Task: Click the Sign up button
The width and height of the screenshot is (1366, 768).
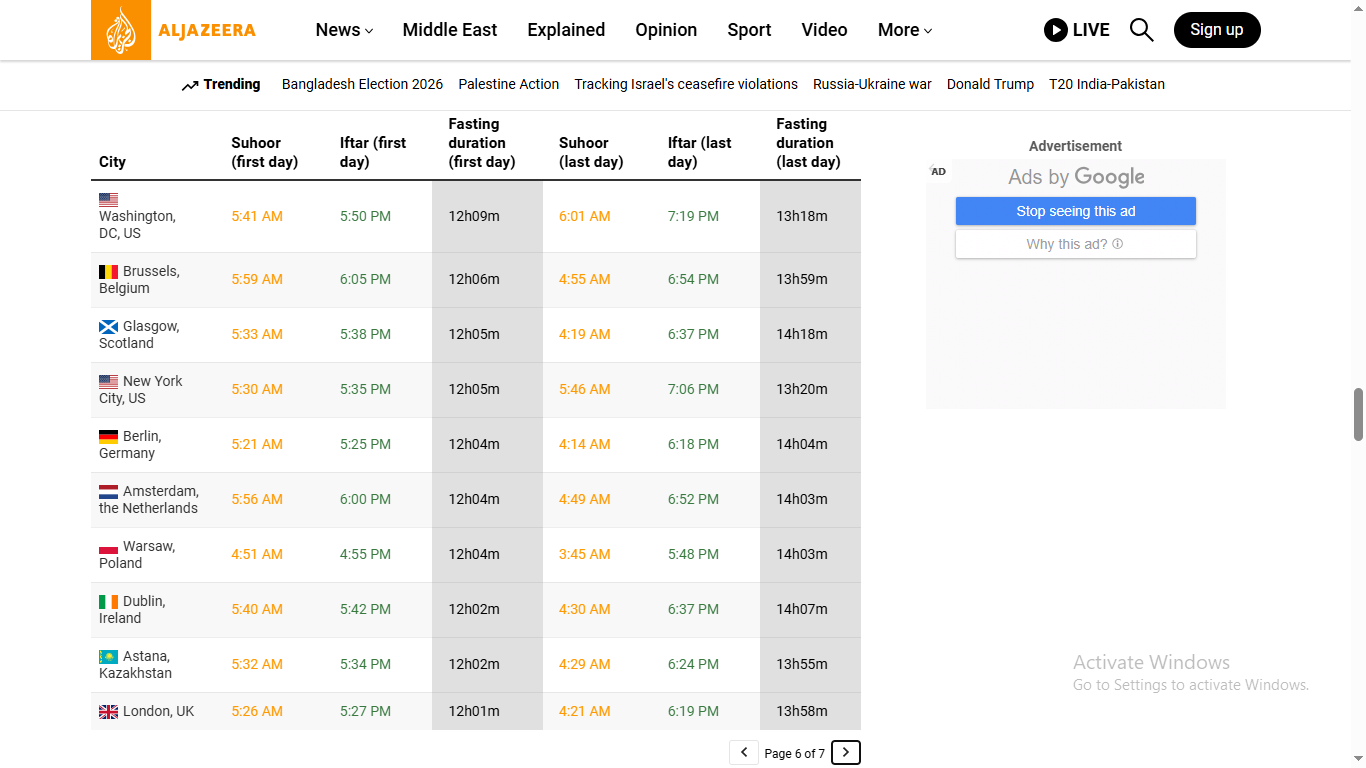Action: click(1216, 30)
